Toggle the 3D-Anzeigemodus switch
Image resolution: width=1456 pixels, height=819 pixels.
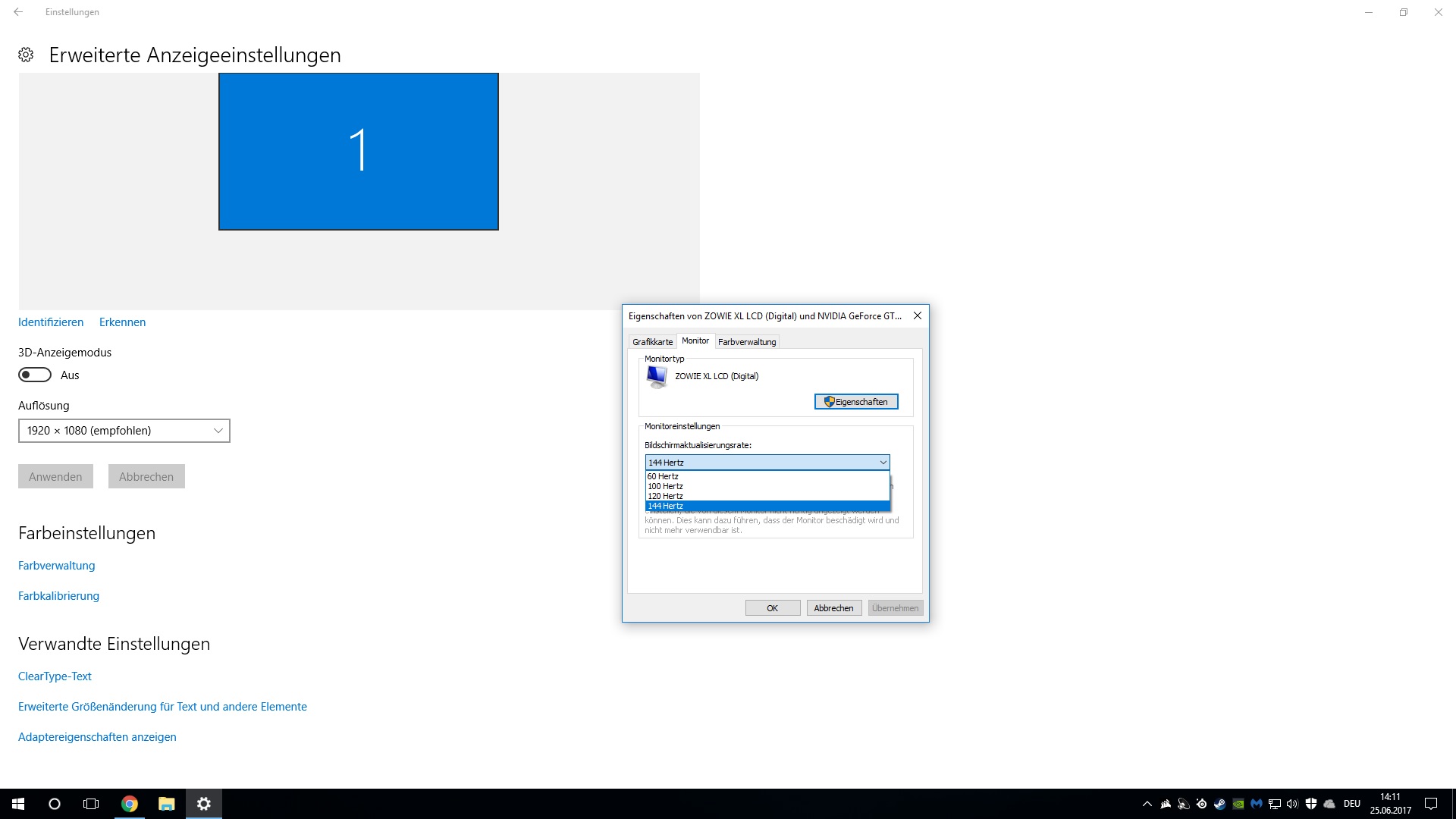(x=35, y=375)
